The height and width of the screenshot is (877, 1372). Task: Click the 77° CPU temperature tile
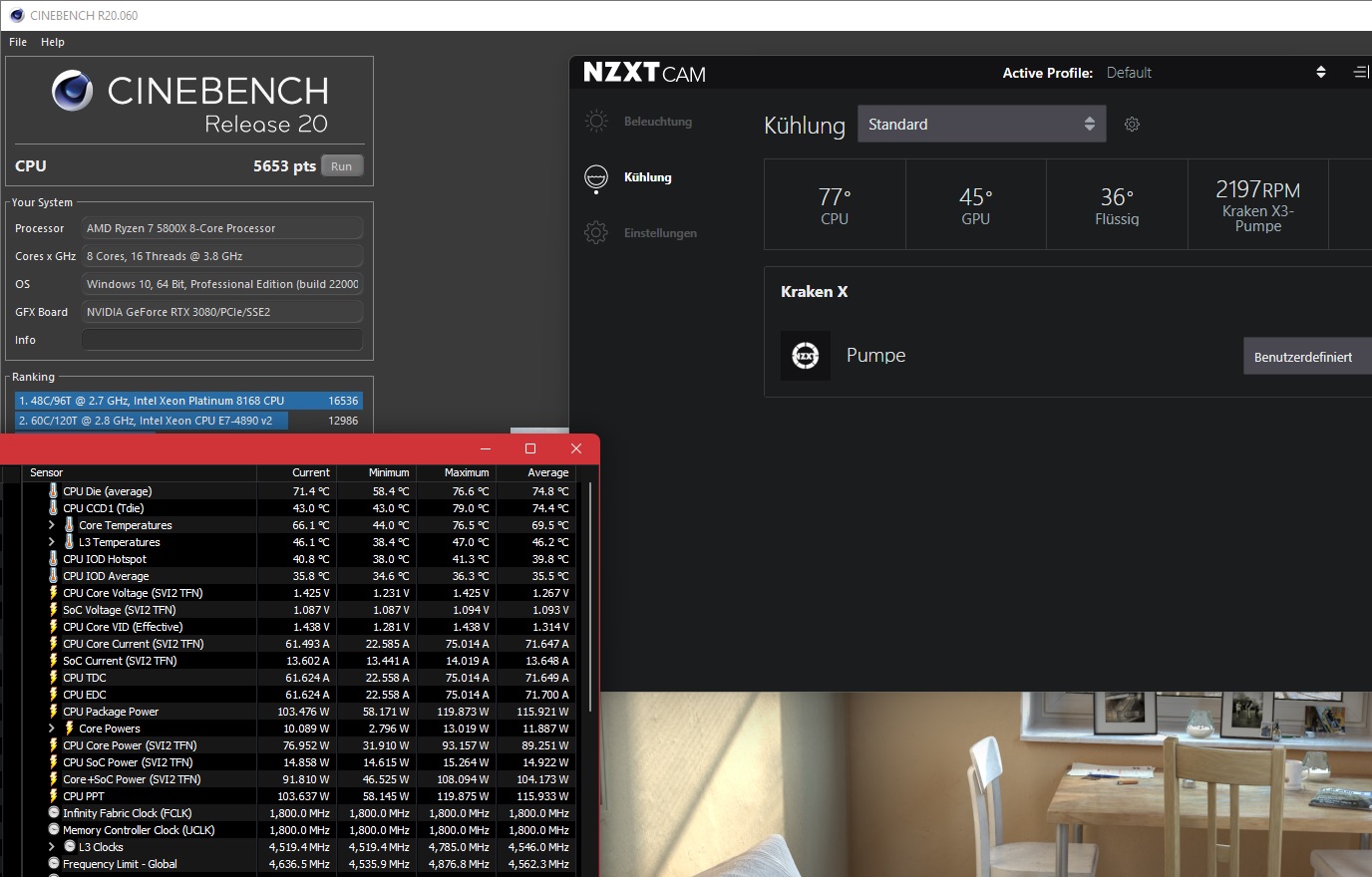(x=835, y=204)
